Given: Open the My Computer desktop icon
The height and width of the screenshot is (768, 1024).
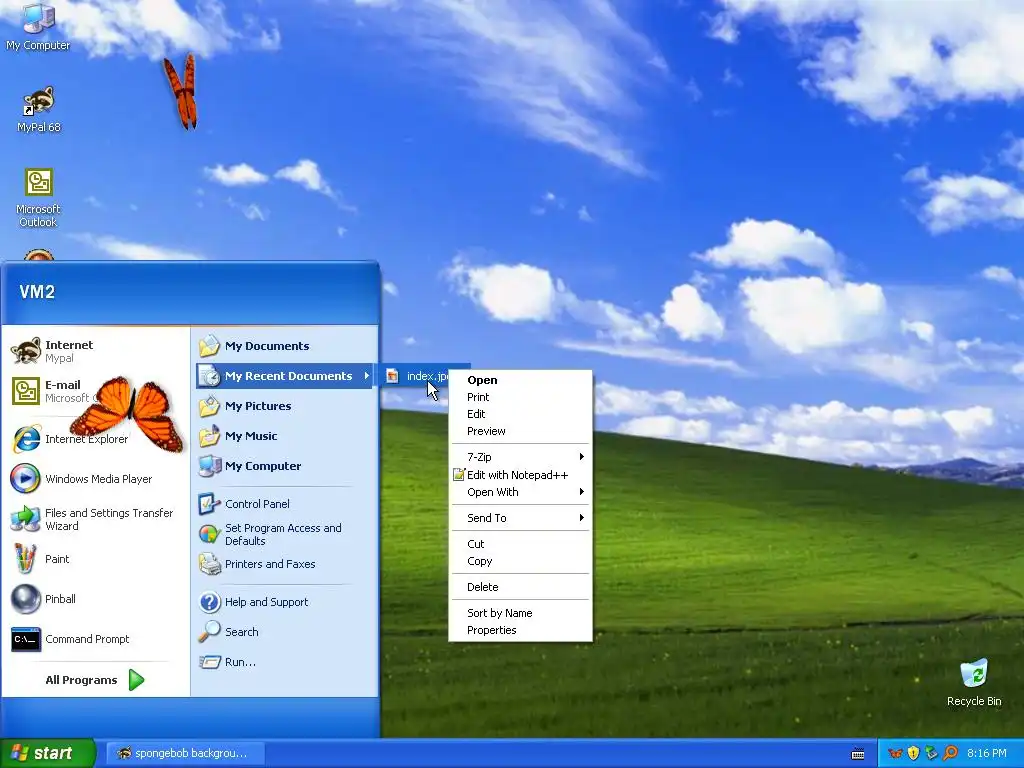Looking at the screenshot, I should tap(38, 26).
